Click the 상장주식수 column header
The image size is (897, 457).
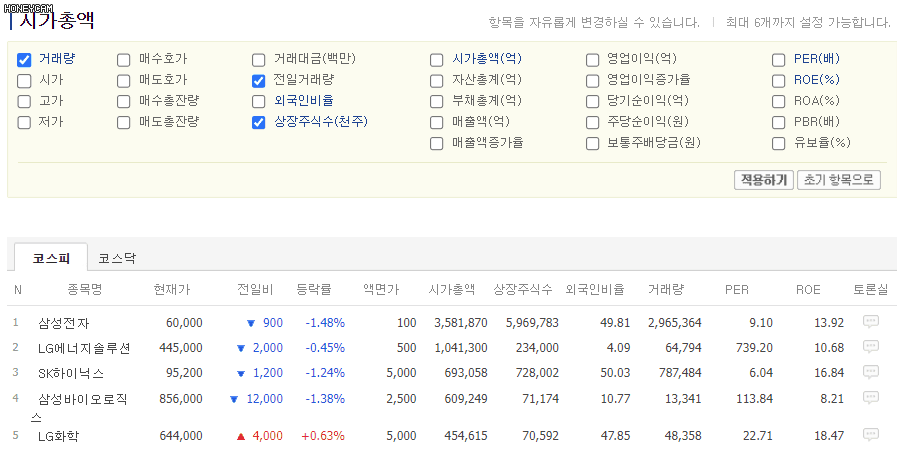(x=523, y=290)
